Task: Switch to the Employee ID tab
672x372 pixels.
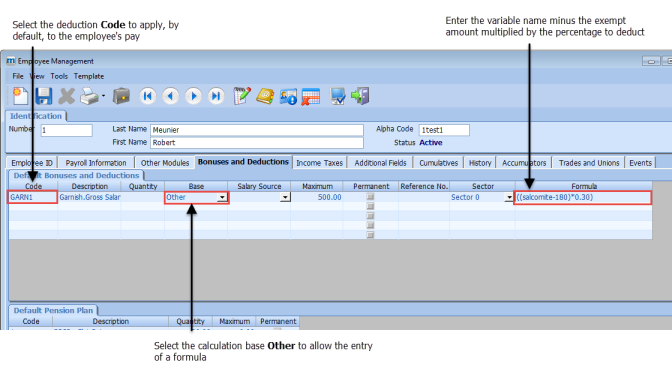Action: tap(32, 163)
